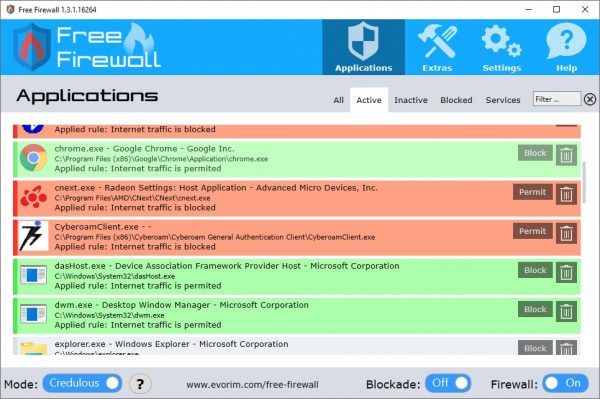The width and height of the screenshot is (600, 399).
Task: Toggle the Blockade Off switch
Action: click(x=448, y=383)
